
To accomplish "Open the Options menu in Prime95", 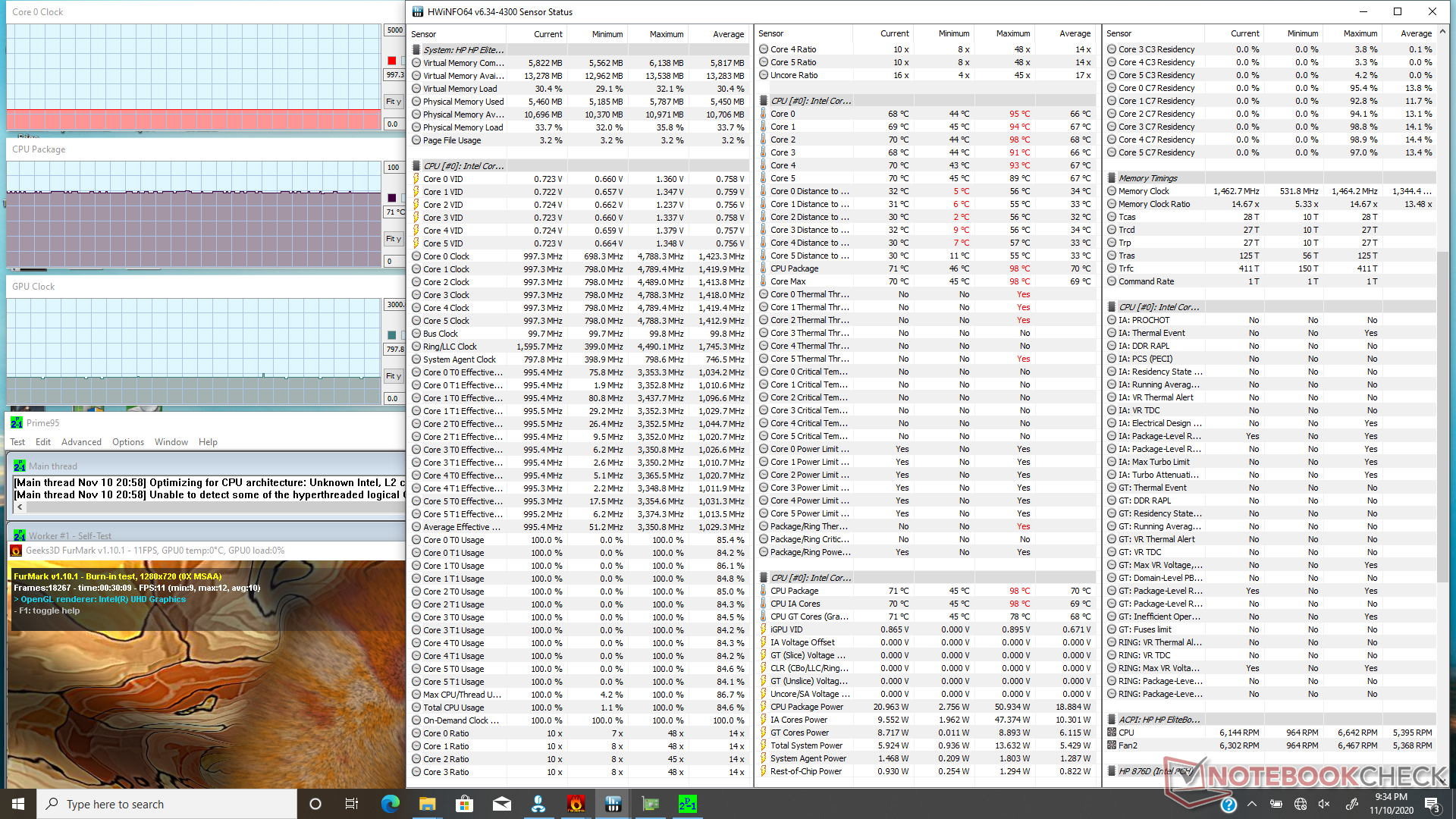I will (128, 442).
